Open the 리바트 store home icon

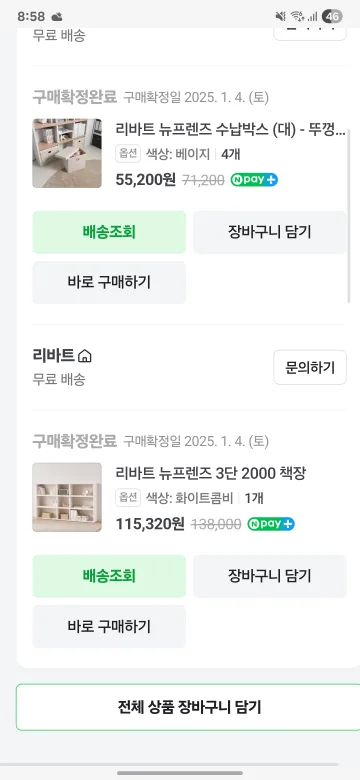[86, 356]
